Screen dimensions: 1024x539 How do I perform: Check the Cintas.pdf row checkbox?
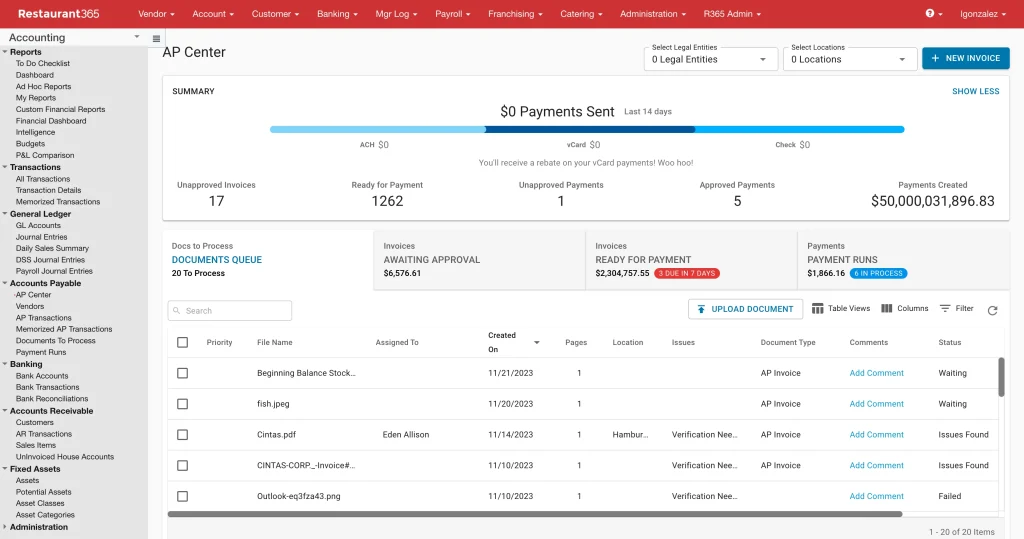(x=182, y=434)
